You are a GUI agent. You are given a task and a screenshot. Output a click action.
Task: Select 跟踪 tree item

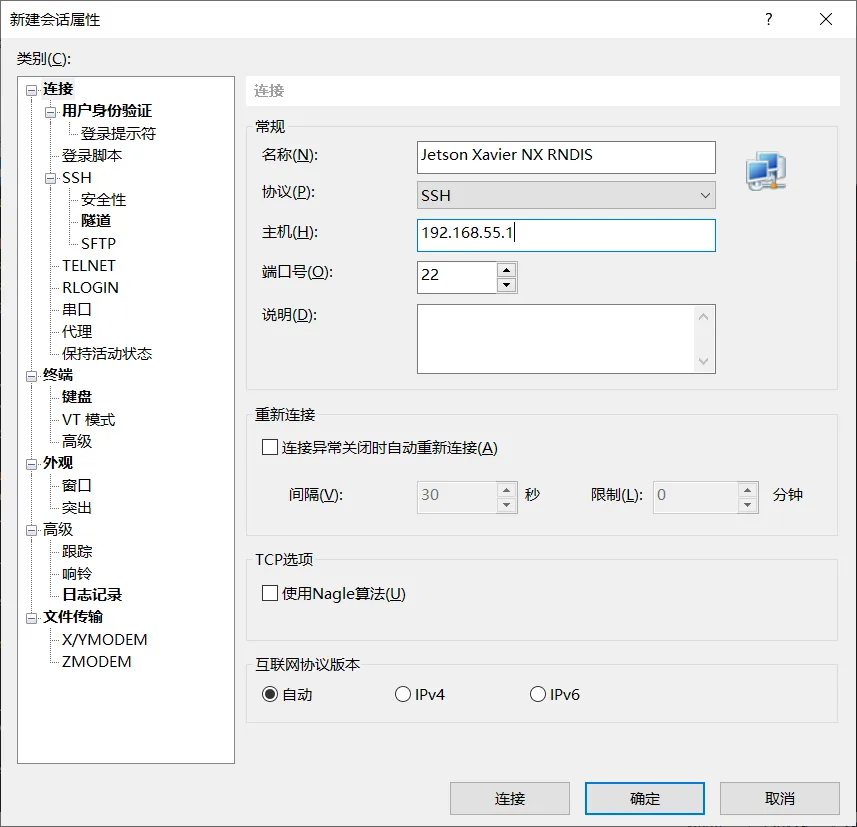pos(77,551)
